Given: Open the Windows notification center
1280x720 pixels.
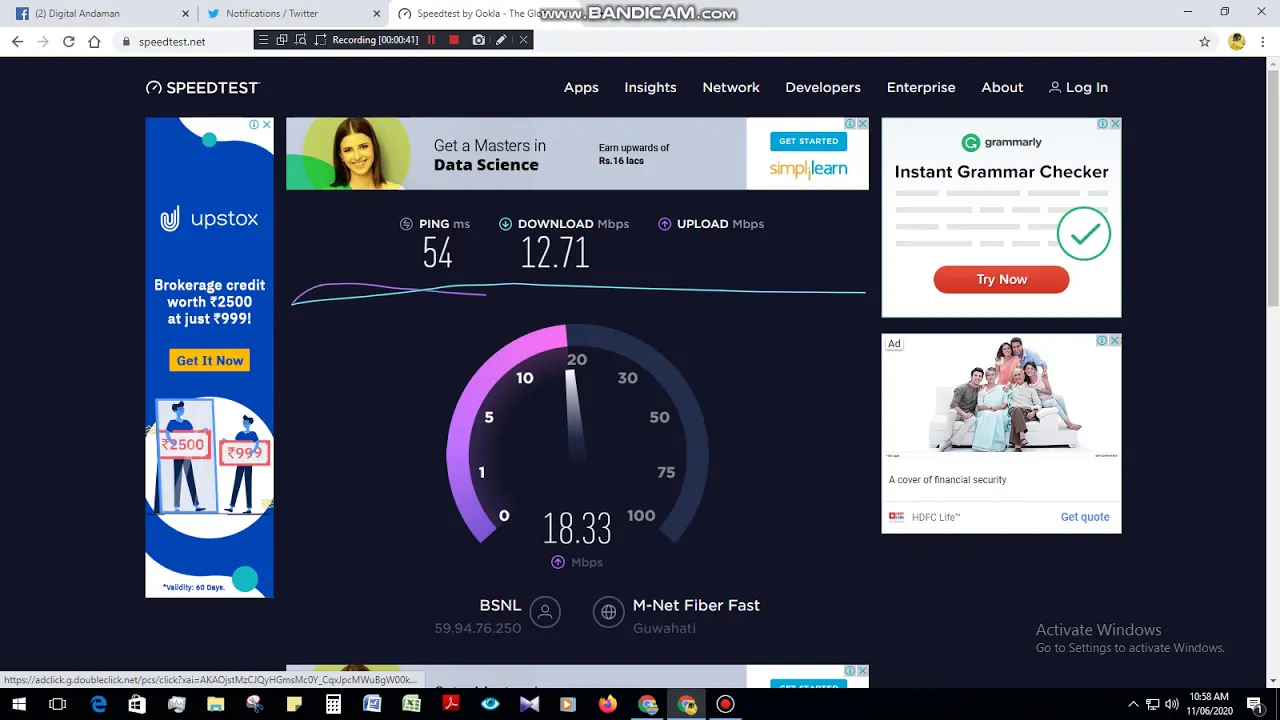Looking at the screenshot, I should pyautogui.click(x=1255, y=705).
